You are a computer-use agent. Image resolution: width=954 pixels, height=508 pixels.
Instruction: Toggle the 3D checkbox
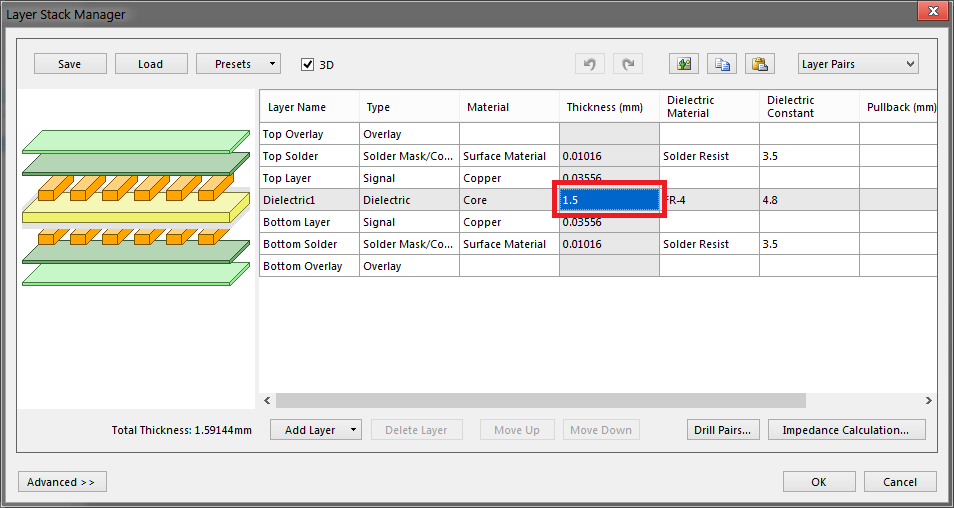[308, 64]
